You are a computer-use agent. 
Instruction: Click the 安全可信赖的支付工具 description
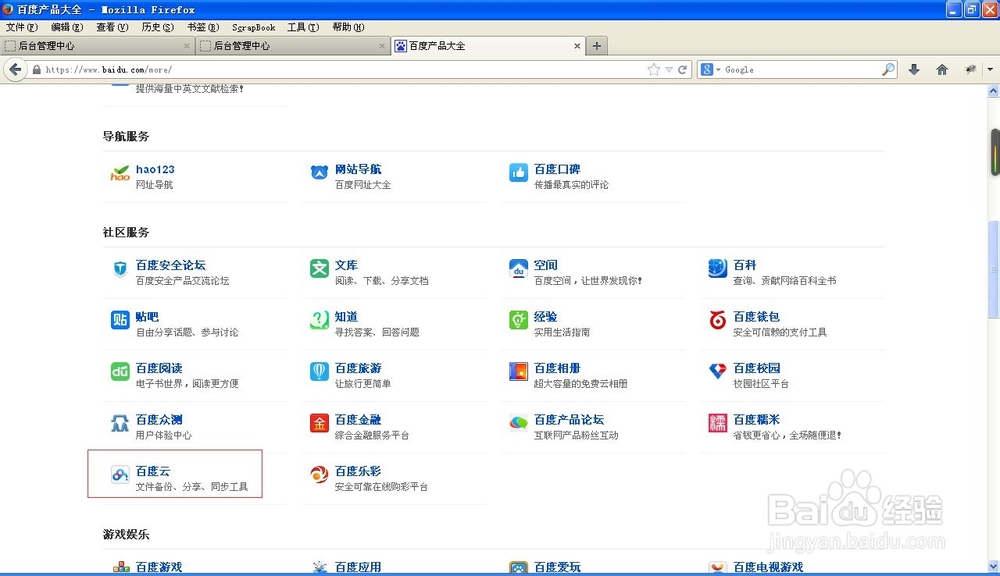779,332
